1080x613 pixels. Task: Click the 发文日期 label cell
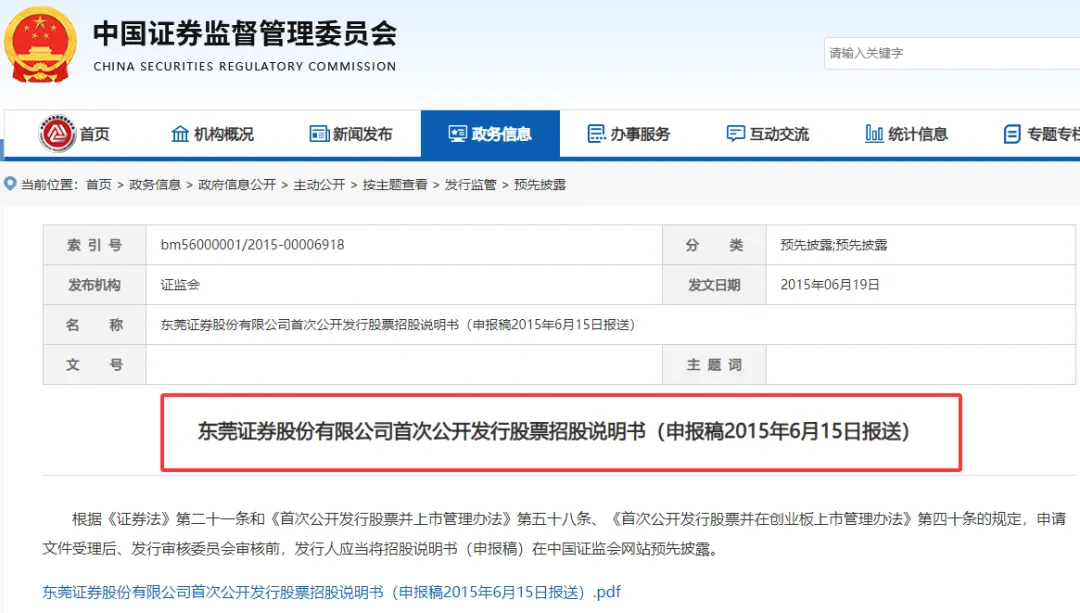[x=714, y=284]
